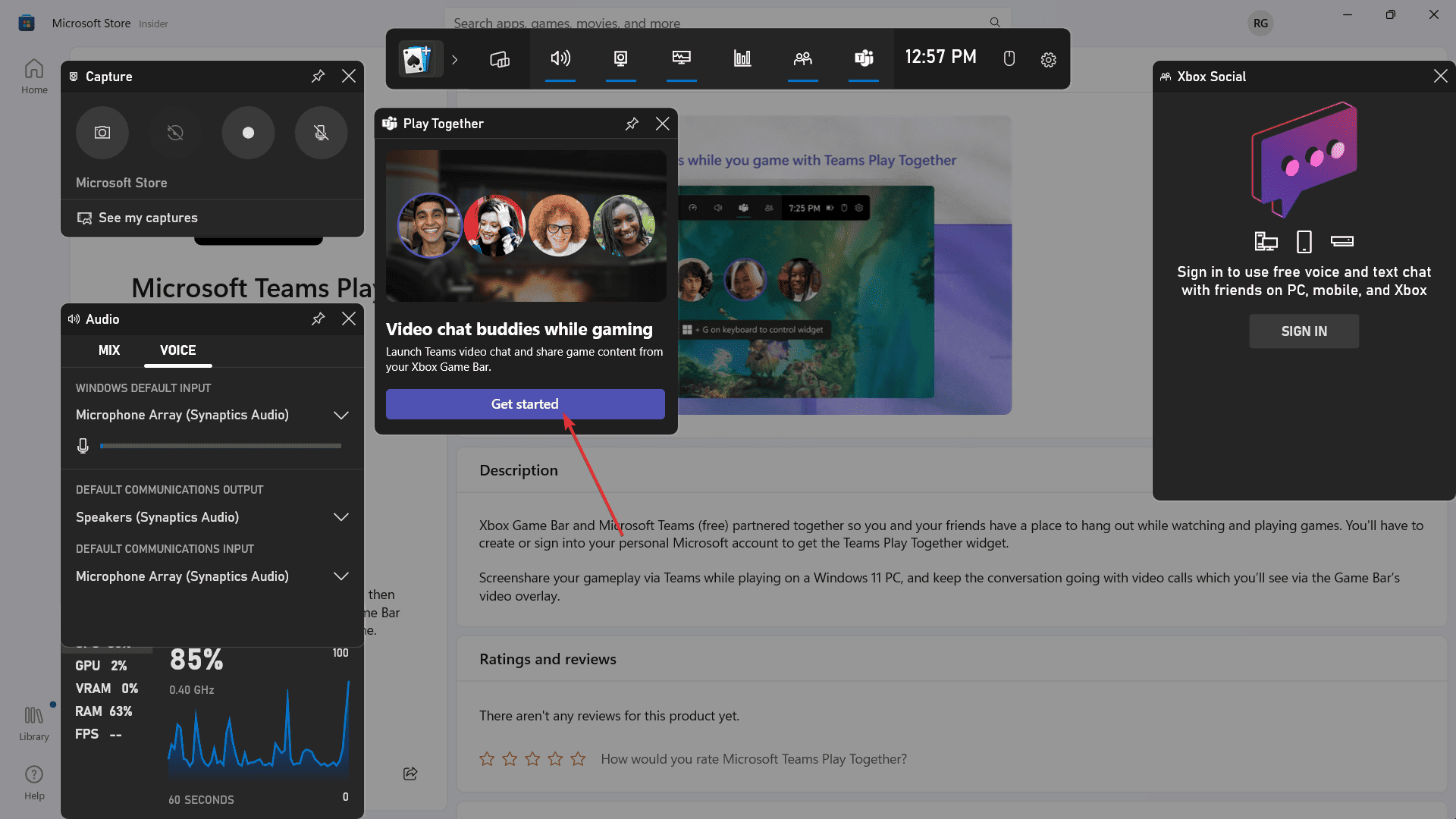This screenshot has height=819, width=1456.
Task: Click the friends/social widget icon
Action: pos(802,58)
